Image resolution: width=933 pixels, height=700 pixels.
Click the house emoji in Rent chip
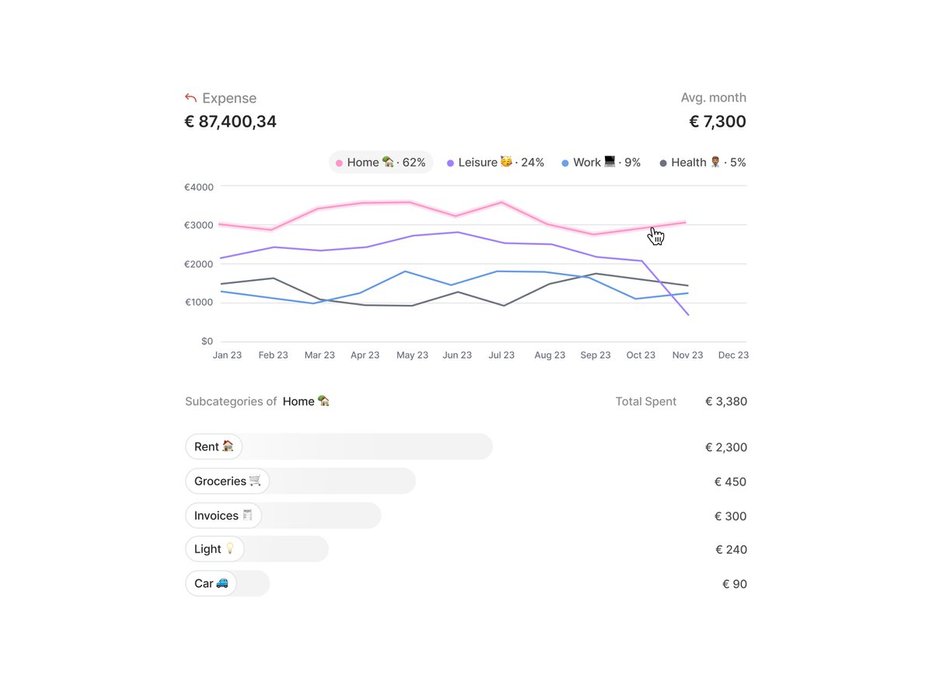coord(228,447)
